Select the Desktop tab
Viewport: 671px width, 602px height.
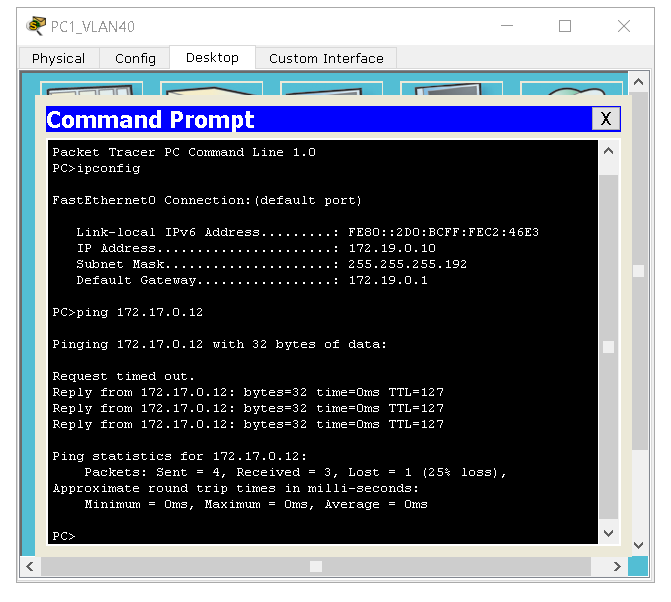212,57
